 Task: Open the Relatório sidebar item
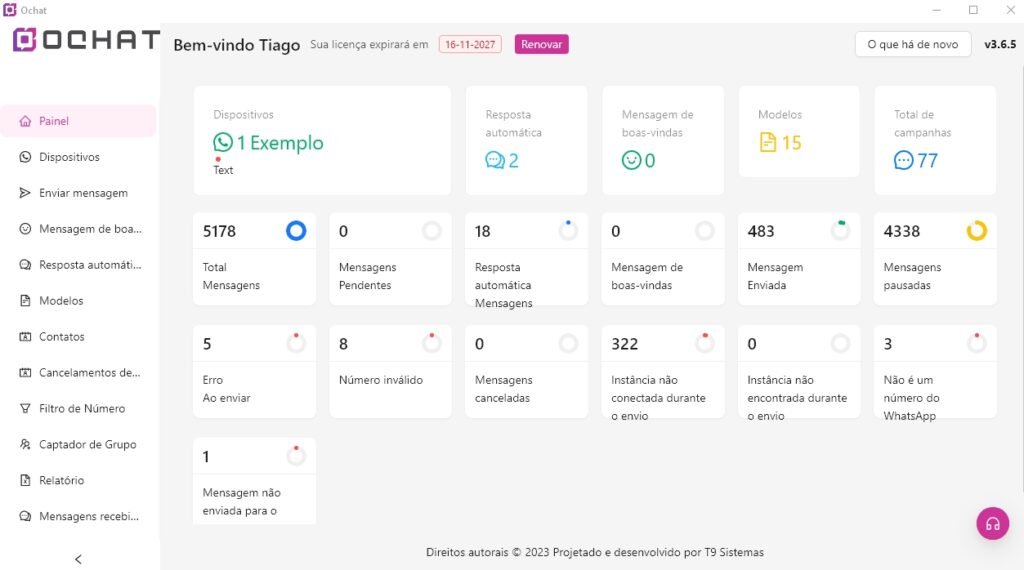click(x=61, y=481)
